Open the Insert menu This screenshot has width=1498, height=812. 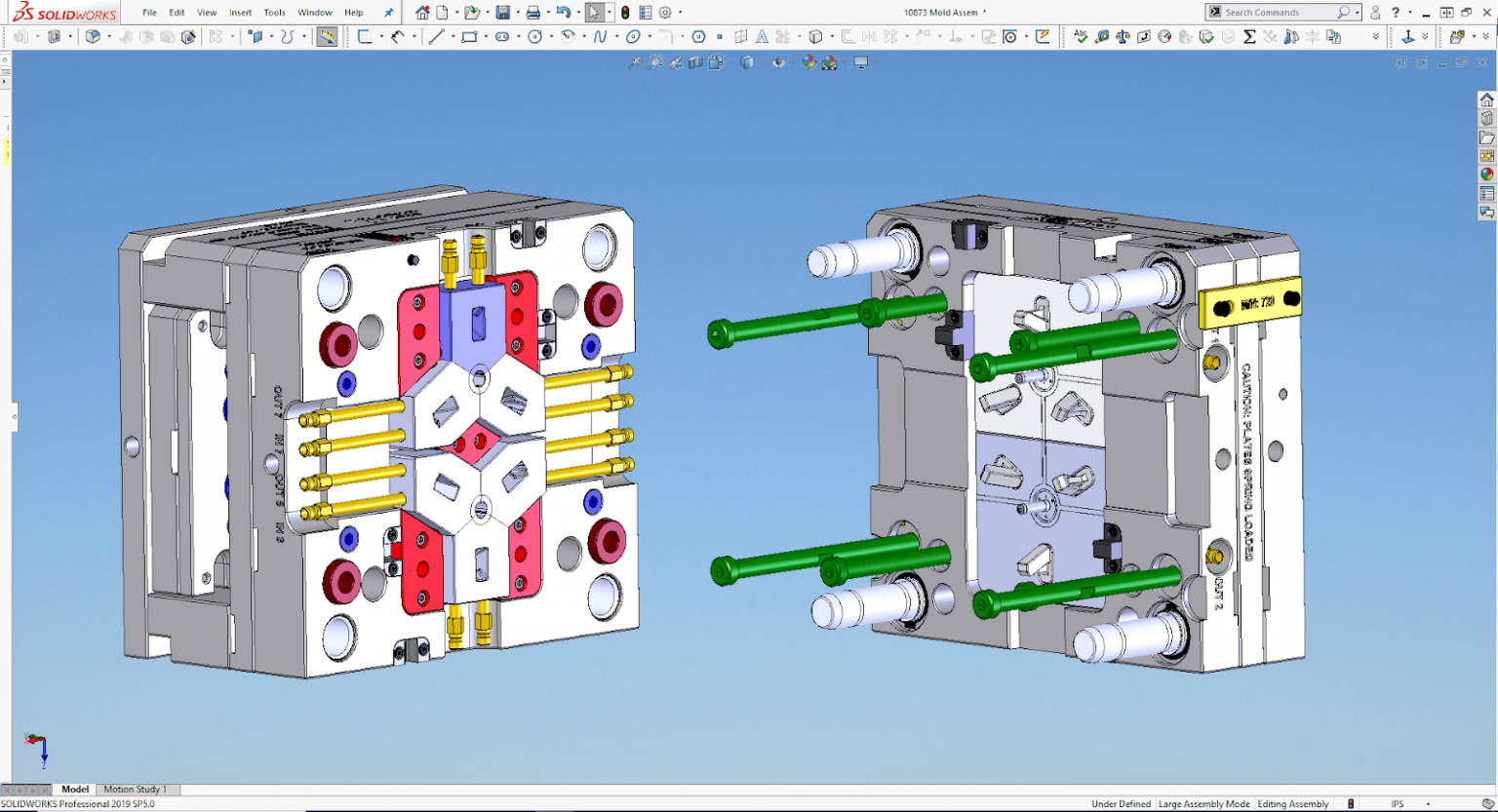(x=240, y=13)
